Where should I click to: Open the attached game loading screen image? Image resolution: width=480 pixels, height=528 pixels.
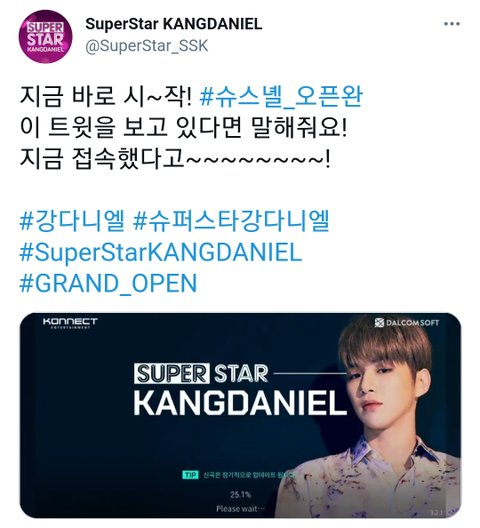pyautogui.click(x=240, y=416)
